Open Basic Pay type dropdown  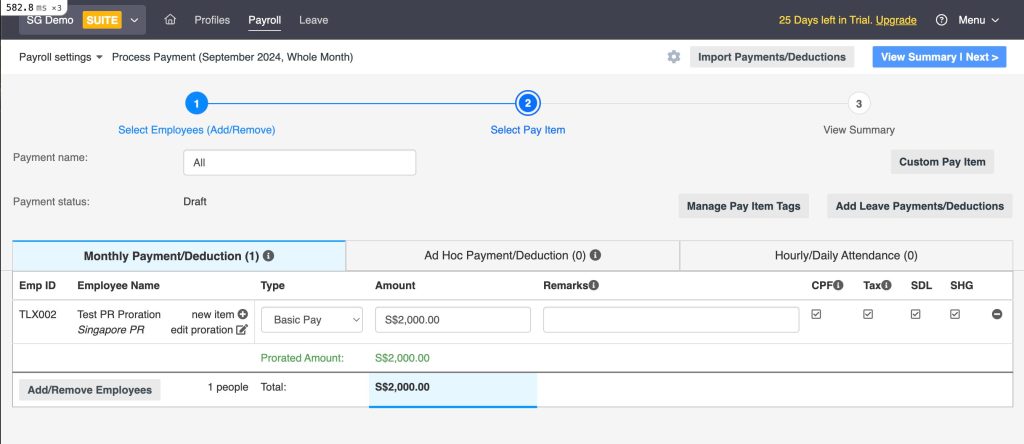point(312,320)
